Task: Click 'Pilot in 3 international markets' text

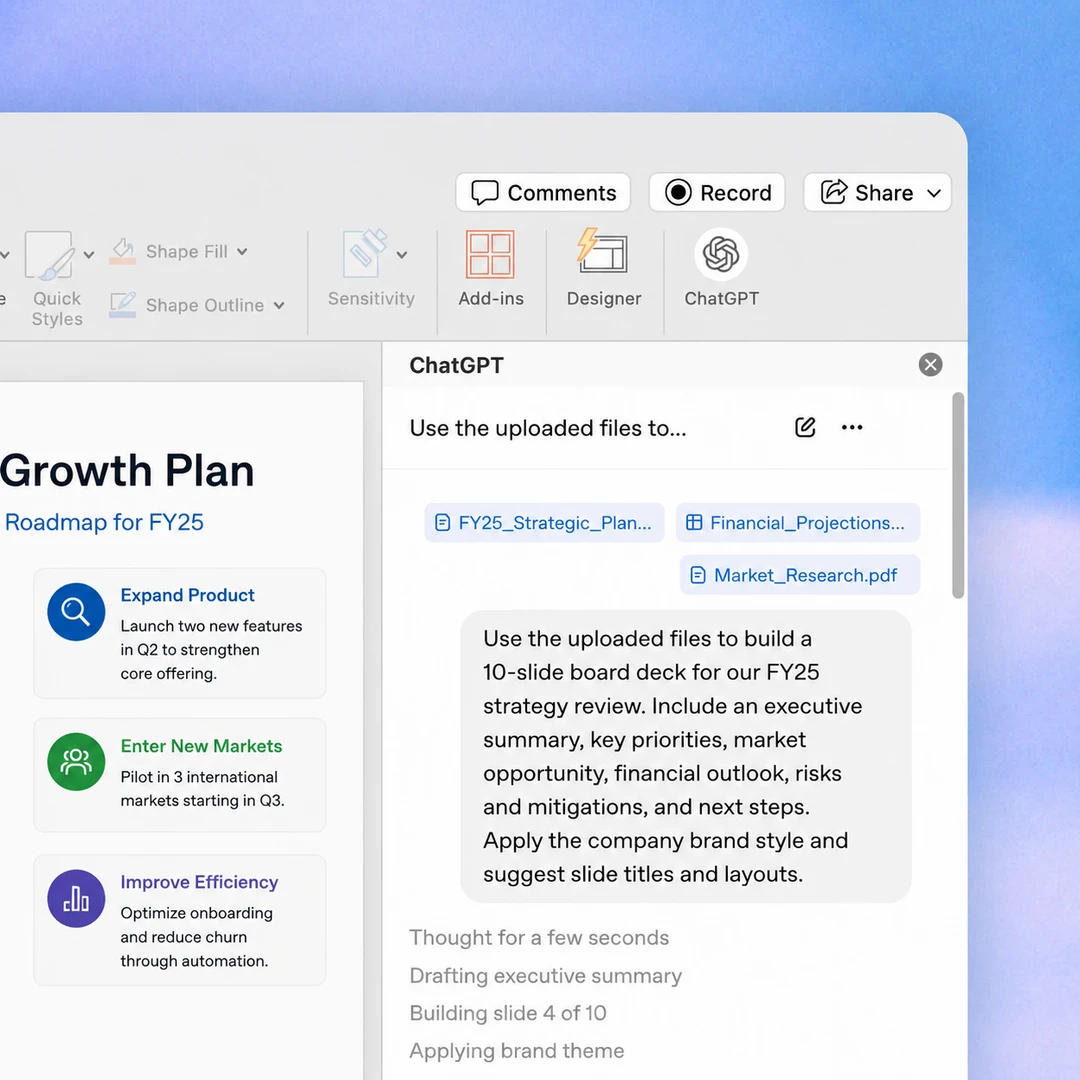Action: [x=202, y=789]
